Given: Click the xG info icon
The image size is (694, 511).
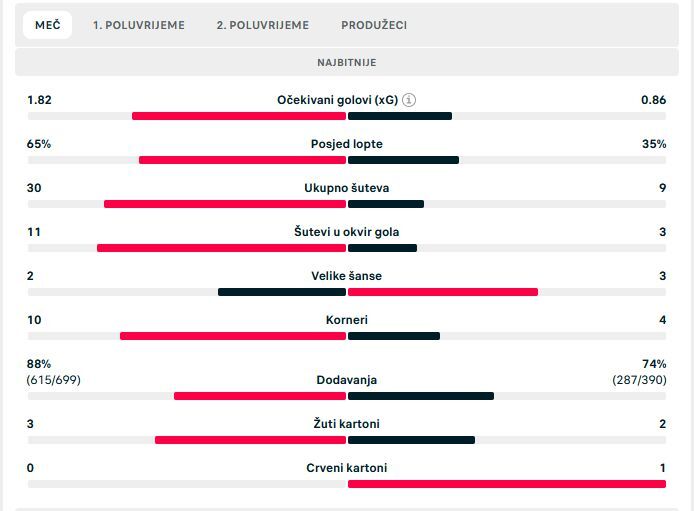Looking at the screenshot, I should 409,100.
